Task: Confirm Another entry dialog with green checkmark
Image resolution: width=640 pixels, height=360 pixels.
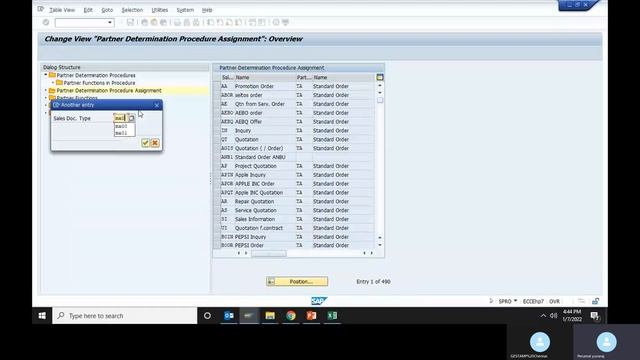Action: click(x=145, y=143)
